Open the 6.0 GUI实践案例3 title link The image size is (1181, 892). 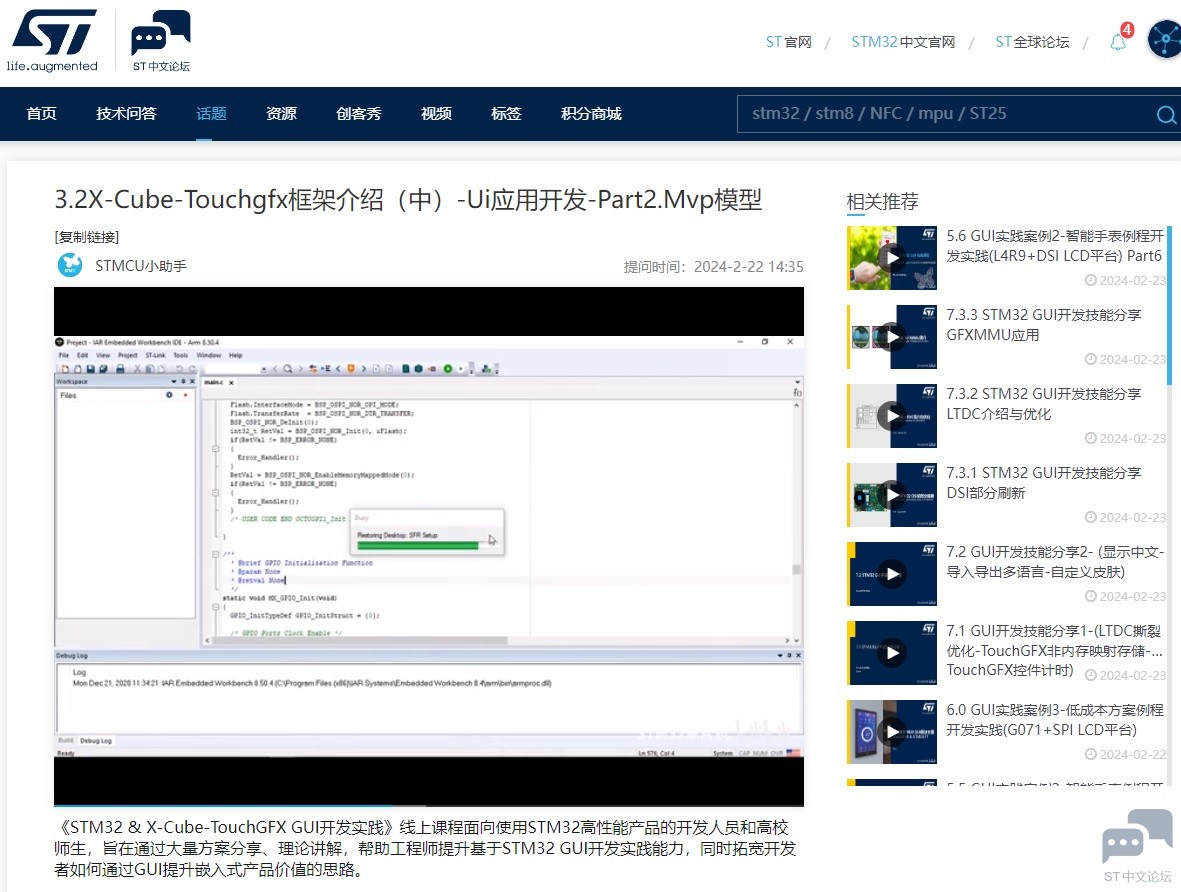[1054, 719]
